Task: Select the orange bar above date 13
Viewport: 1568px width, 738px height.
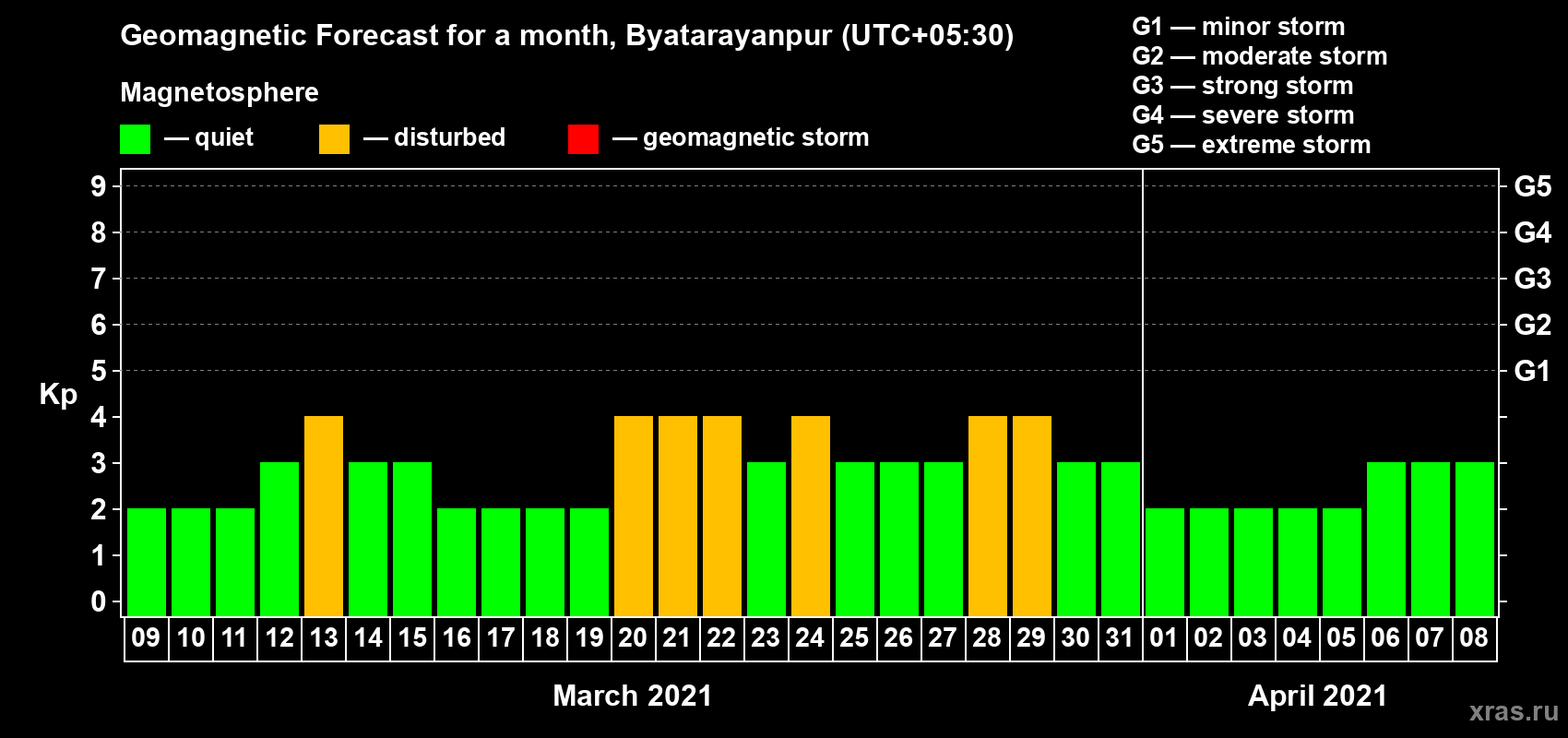Action: point(324,516)
